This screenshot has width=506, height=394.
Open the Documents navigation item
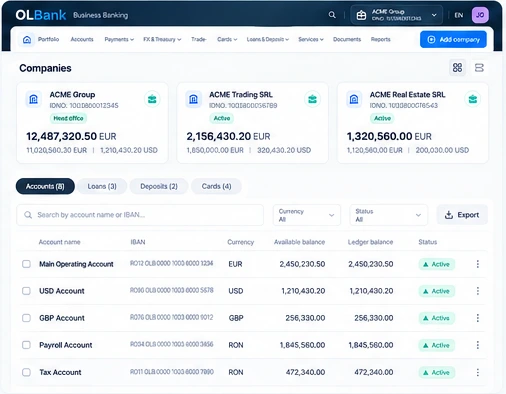tap(347, 39)
